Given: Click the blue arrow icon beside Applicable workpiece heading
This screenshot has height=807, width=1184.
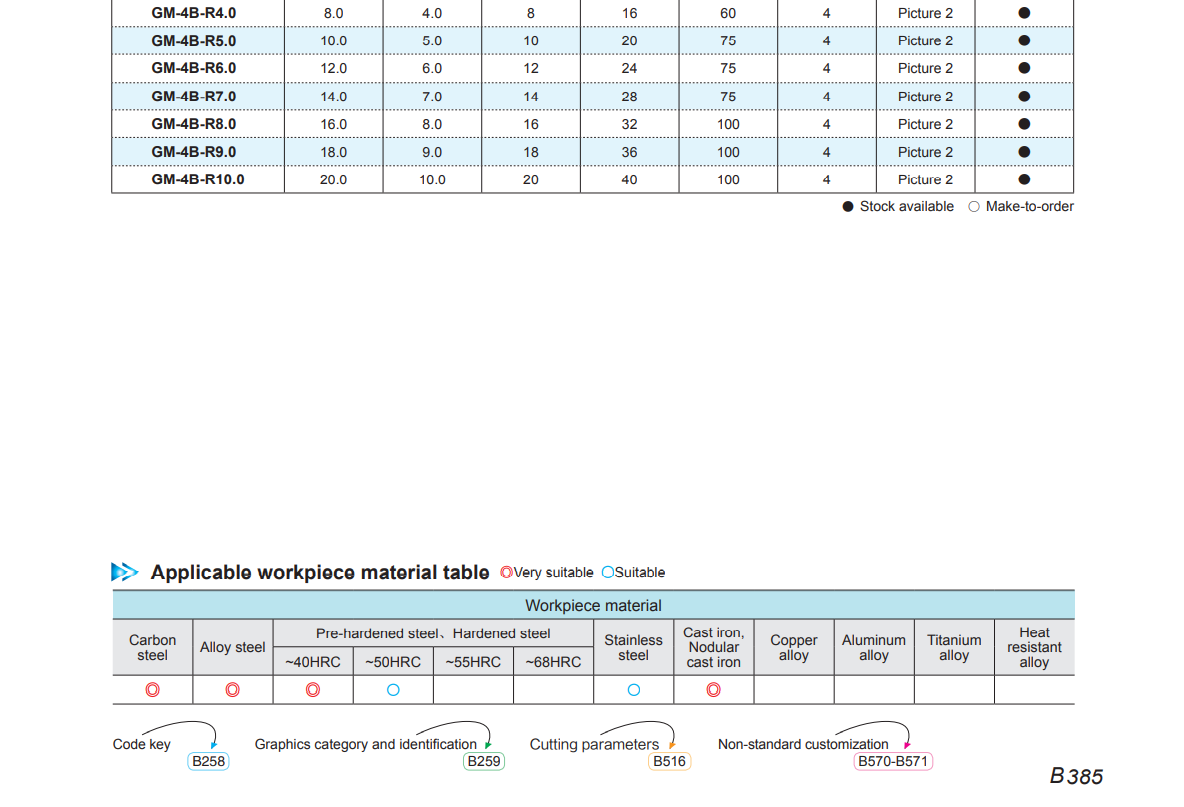Looking at the screenshot, I should pos(125,572).
